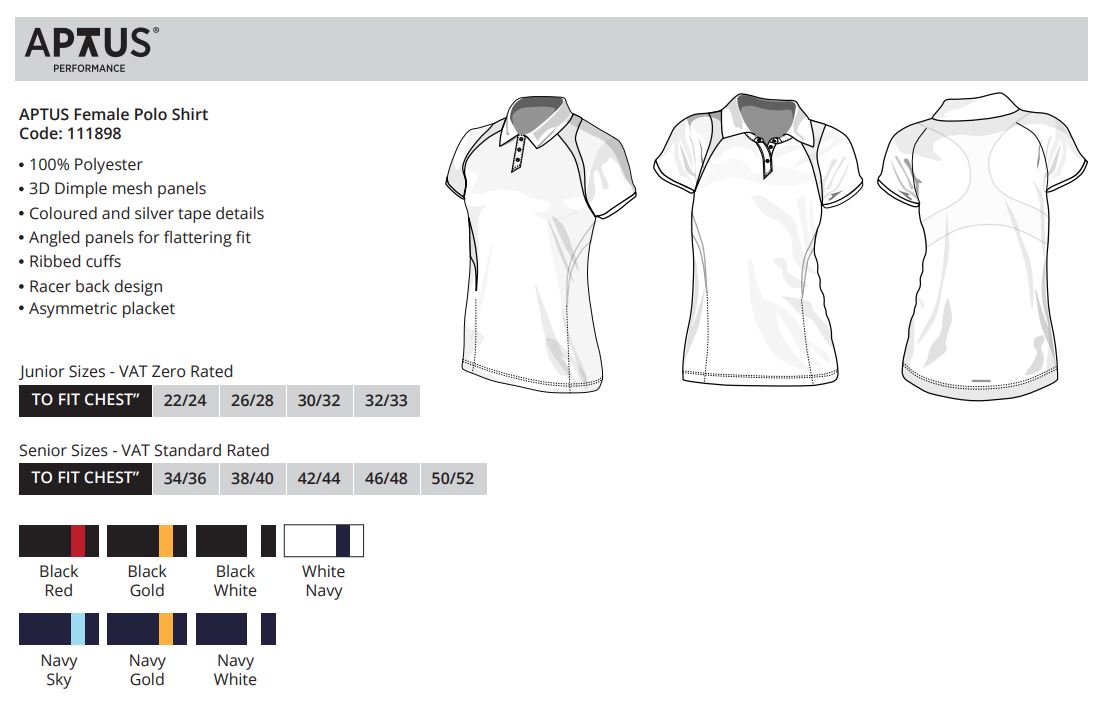Click the APTUS Performance logo
Screen dimensions: 1109x728
pyautogui.click(x=91, y=50)
